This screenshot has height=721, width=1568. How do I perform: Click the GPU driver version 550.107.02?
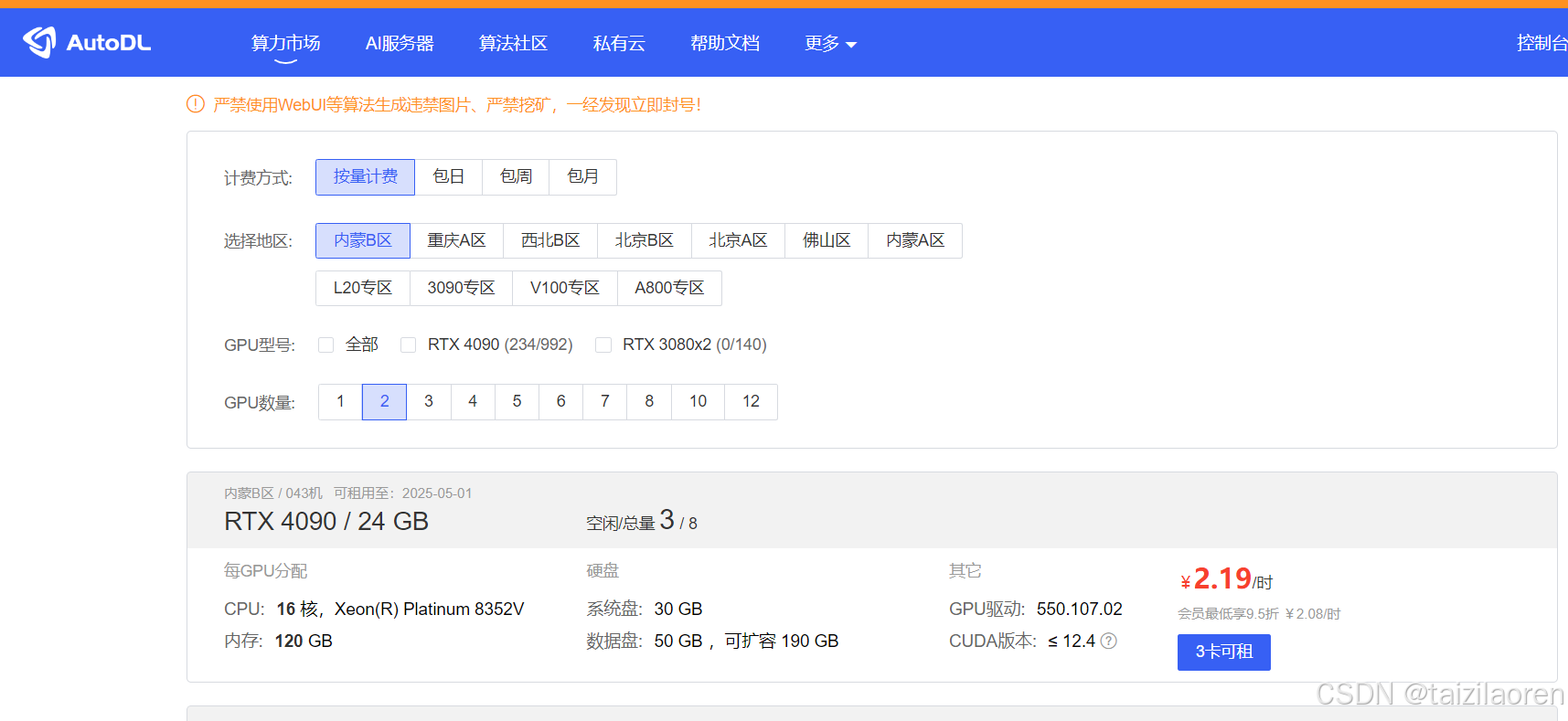click(1079, 609)
